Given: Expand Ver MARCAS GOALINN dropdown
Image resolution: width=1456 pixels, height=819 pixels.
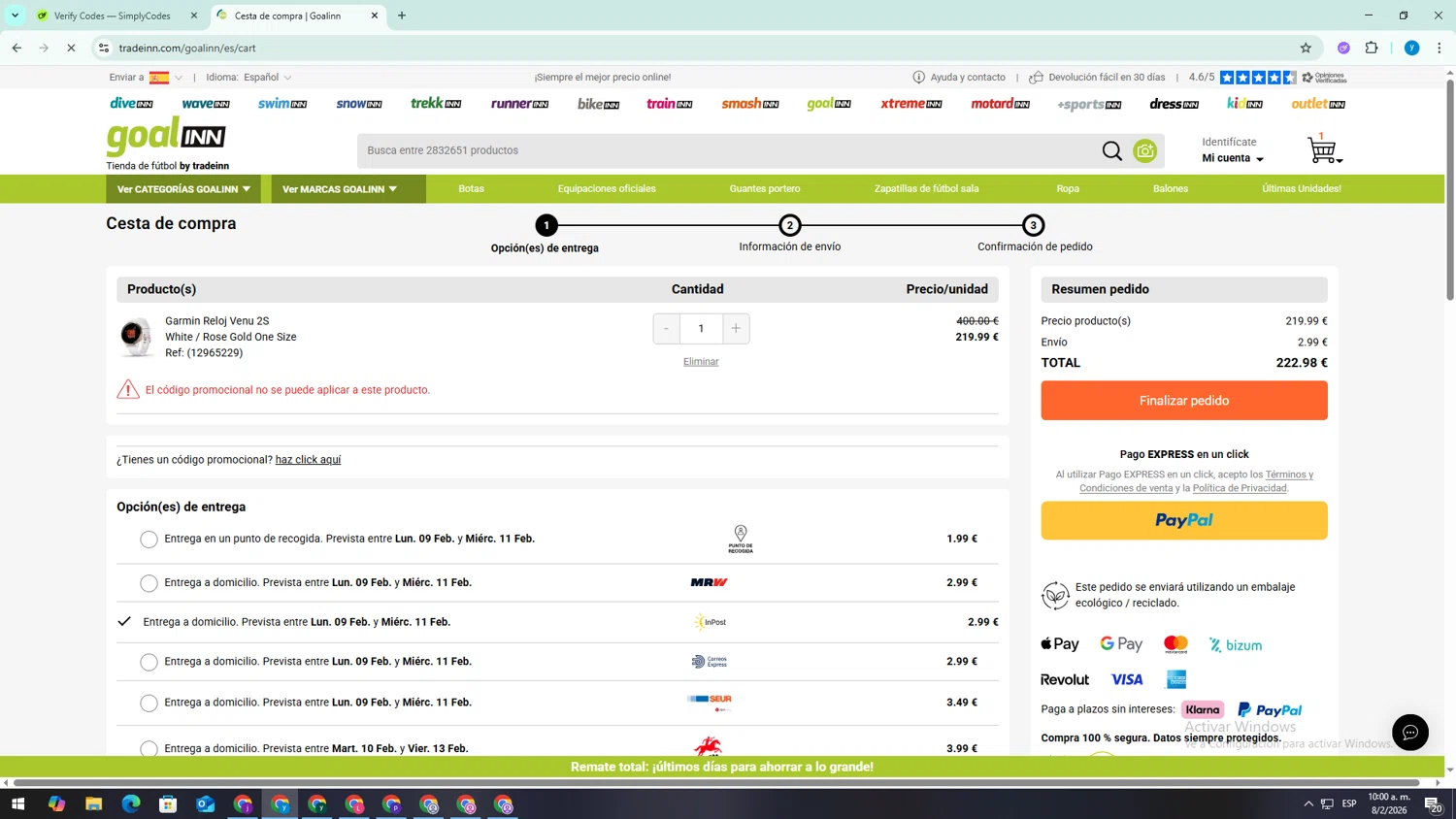Looking at the screenshot, I should tap(347, 189).
